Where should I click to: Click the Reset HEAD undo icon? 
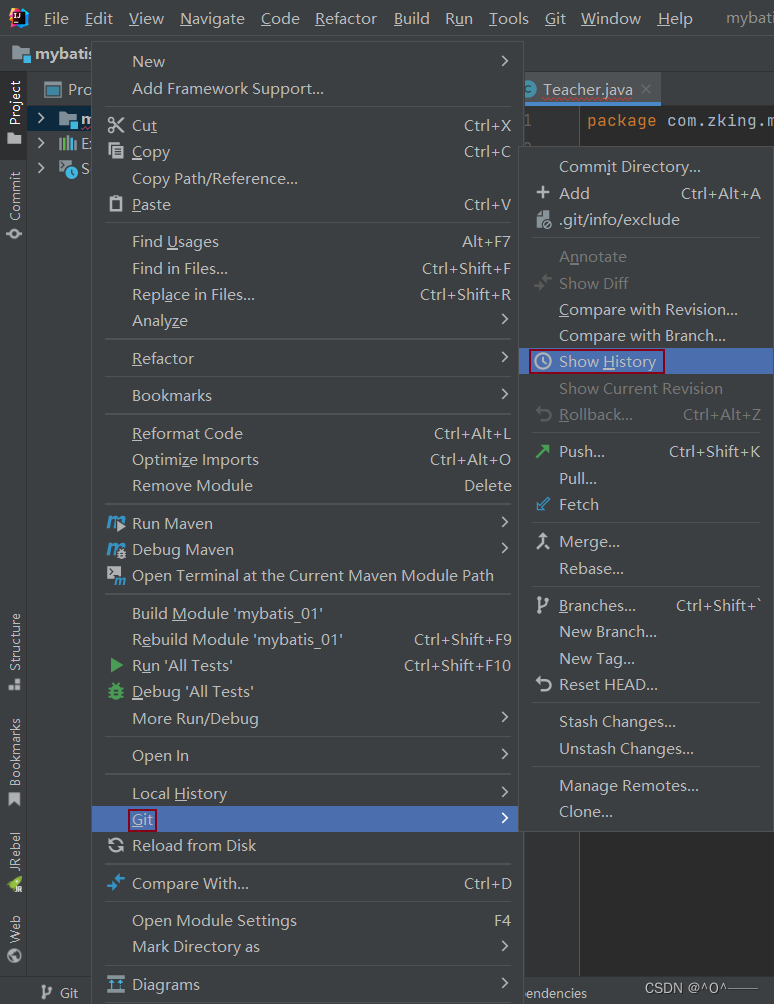(x=543, y=685)
